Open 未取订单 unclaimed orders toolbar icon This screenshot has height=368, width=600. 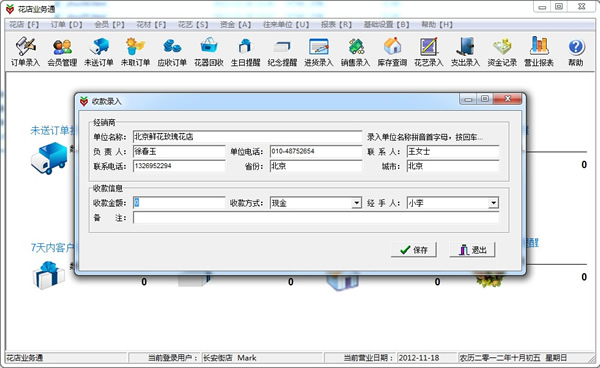(135, 52)
